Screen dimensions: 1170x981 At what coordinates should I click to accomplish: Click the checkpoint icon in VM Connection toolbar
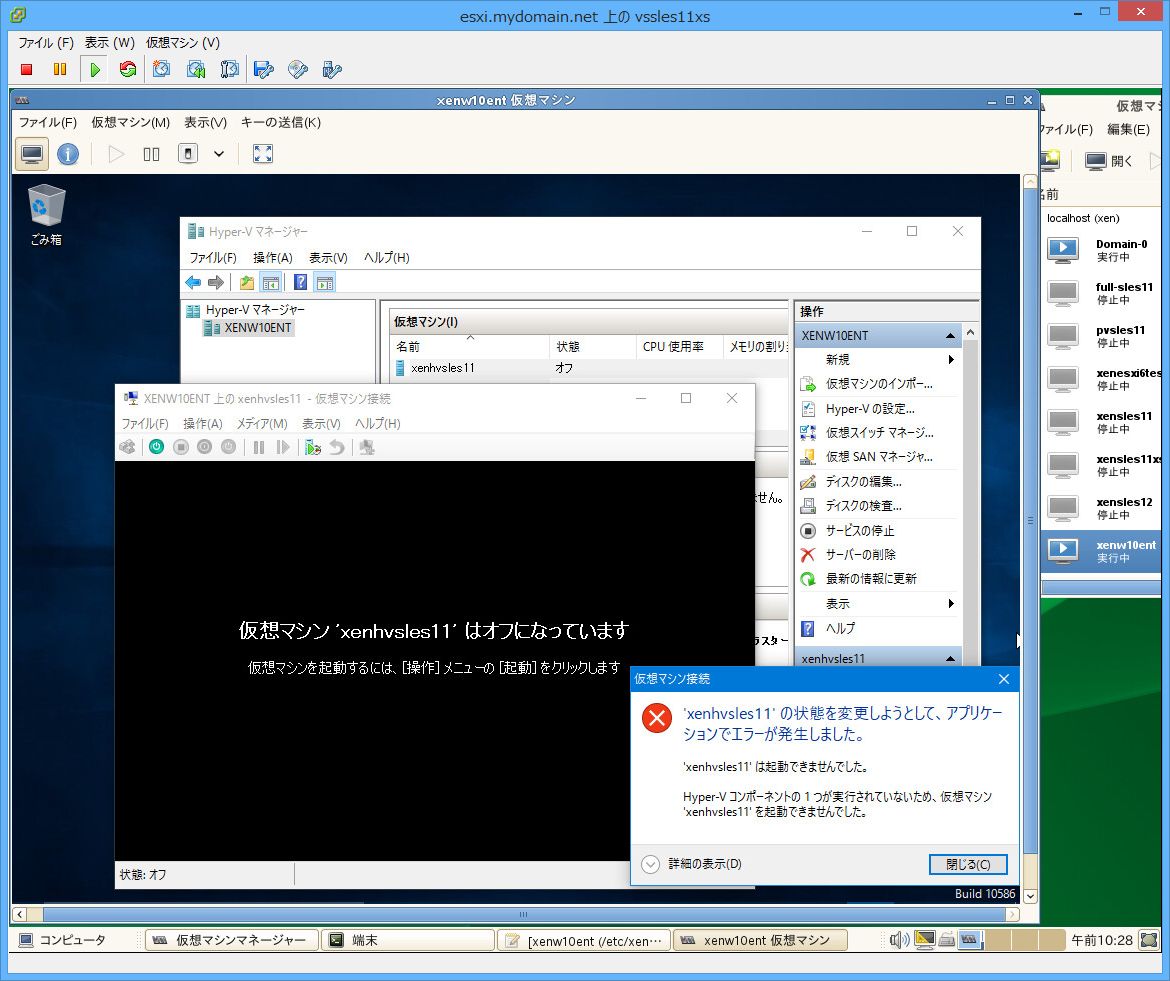pos(313,448)
